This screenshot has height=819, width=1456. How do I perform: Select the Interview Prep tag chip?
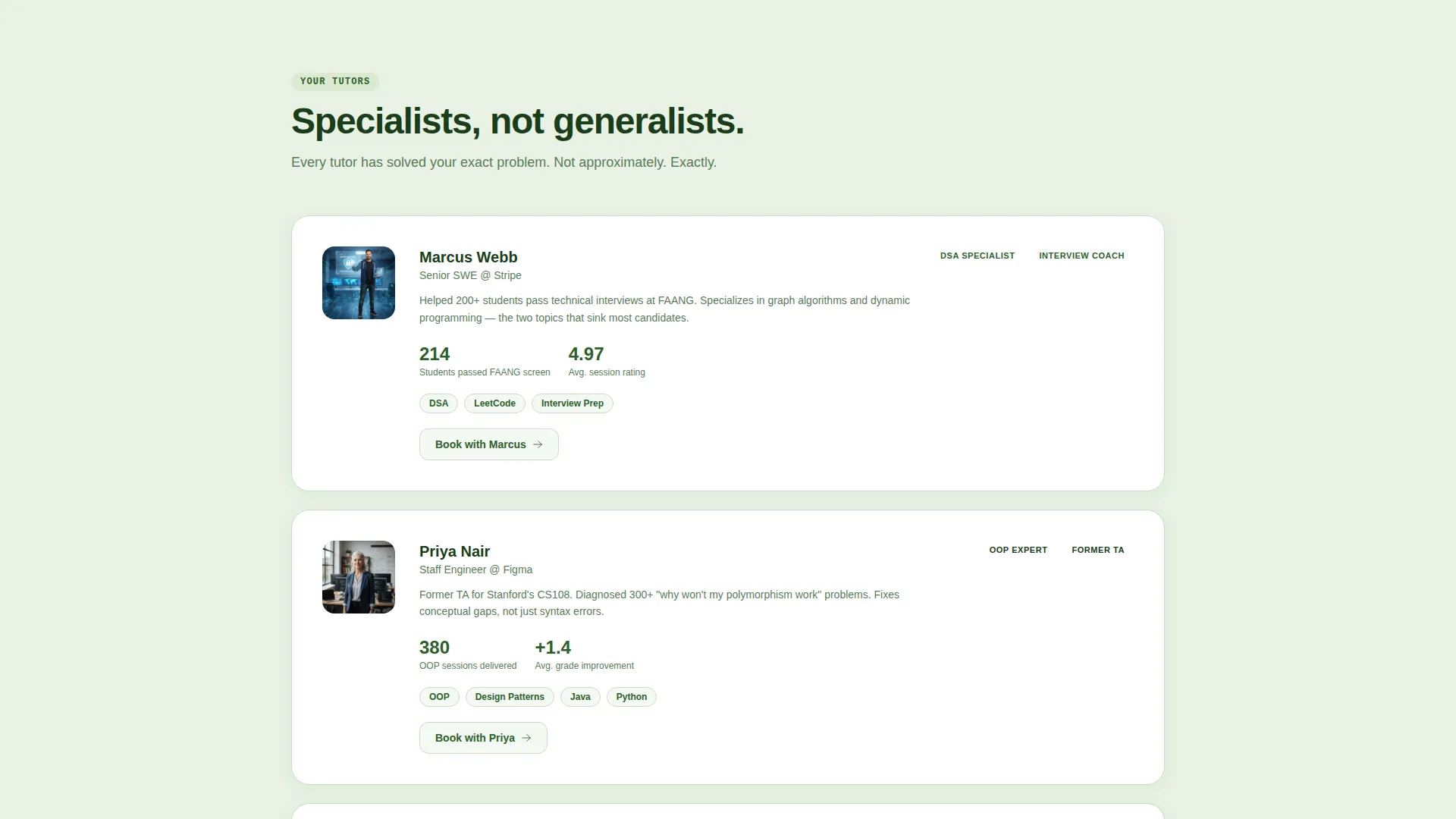[x=573, y=403]
